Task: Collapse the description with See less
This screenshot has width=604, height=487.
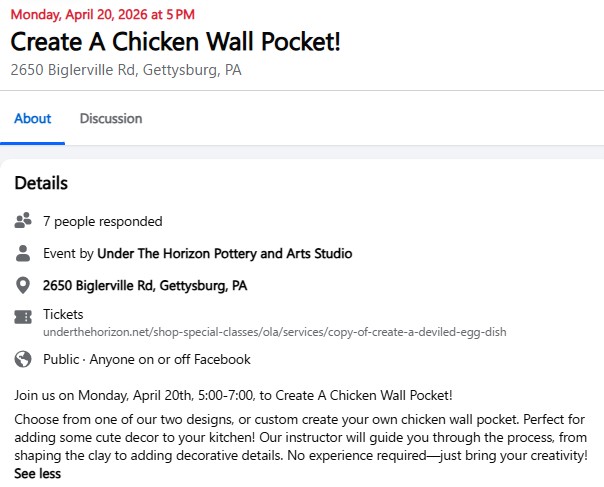Action: pyautogui.click(x=37, y=474)
